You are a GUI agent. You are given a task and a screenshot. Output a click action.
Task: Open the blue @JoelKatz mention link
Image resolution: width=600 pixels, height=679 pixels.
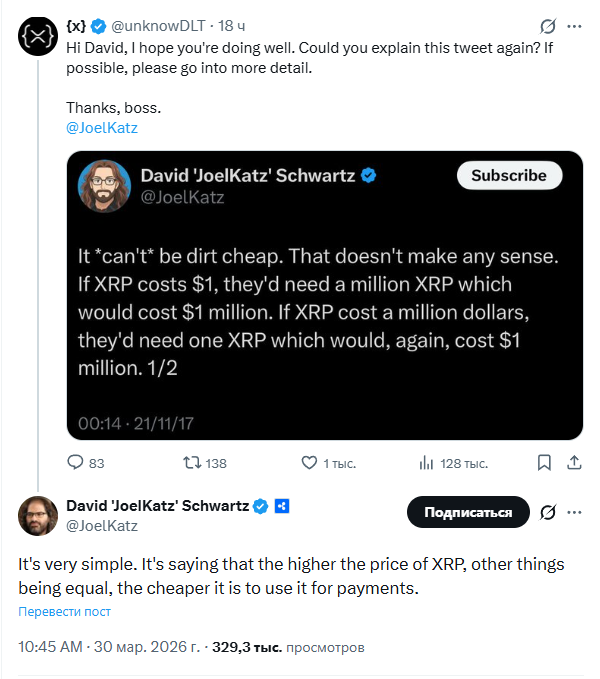coord(101,128)
